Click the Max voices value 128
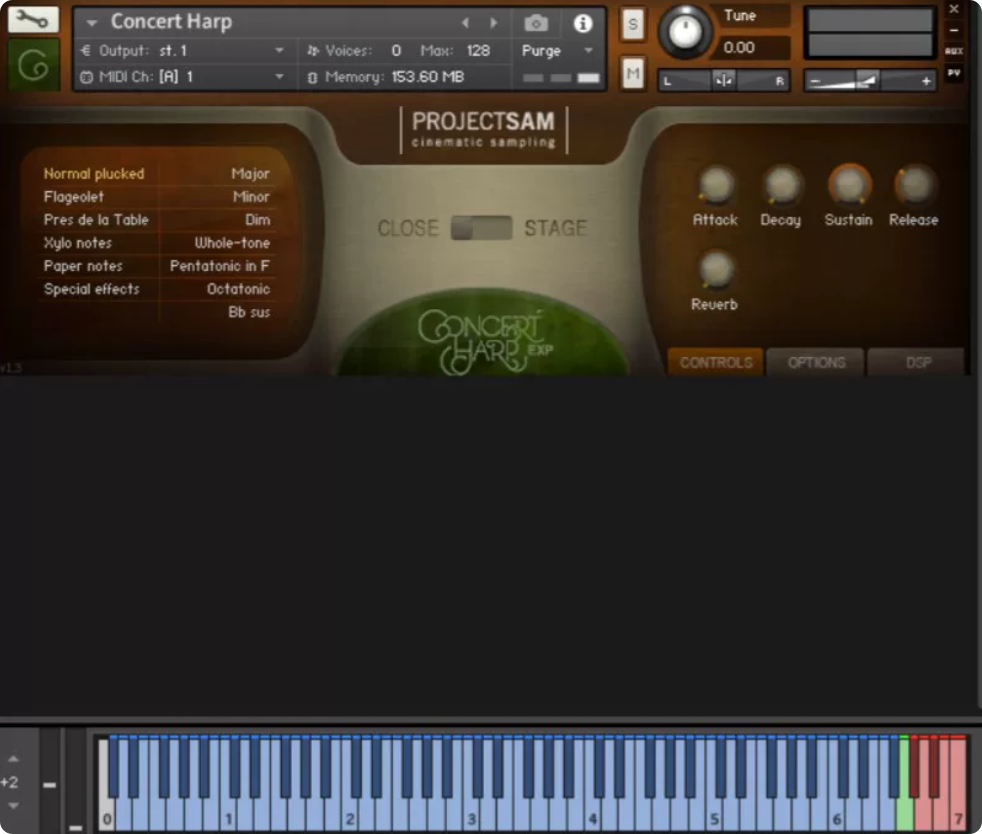982x834 pixels. [478, 51]
